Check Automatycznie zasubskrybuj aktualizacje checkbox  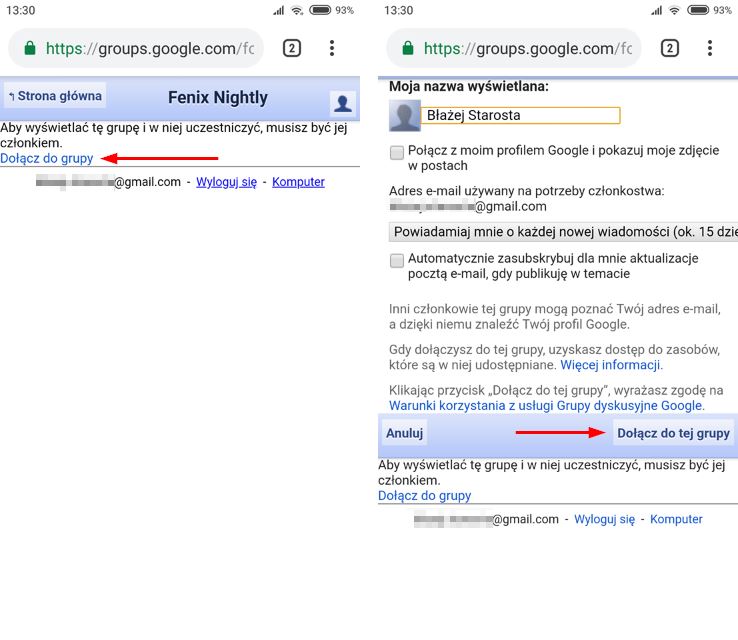tap(397, 260)
